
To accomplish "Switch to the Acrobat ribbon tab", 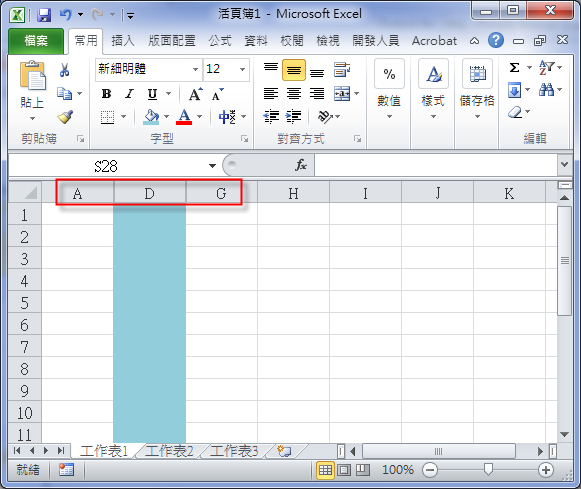I will tap(434, 41).
